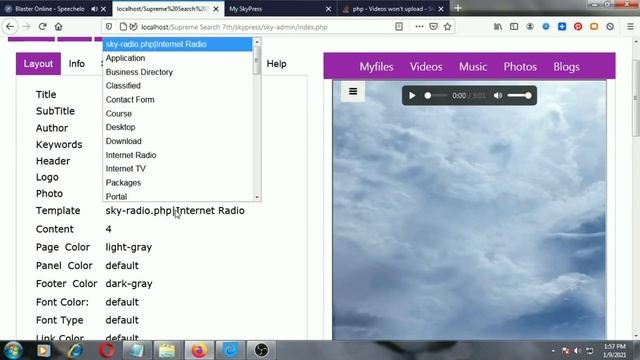Choose Classified from template list

coord(178,86)
